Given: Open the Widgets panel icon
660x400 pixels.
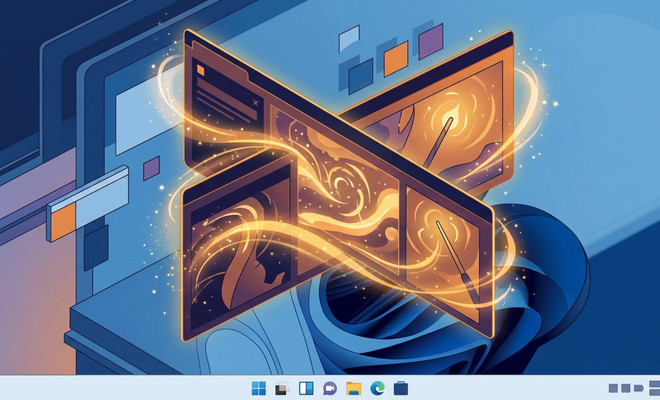Looking at the screenshot, I should tap(306, 388).
